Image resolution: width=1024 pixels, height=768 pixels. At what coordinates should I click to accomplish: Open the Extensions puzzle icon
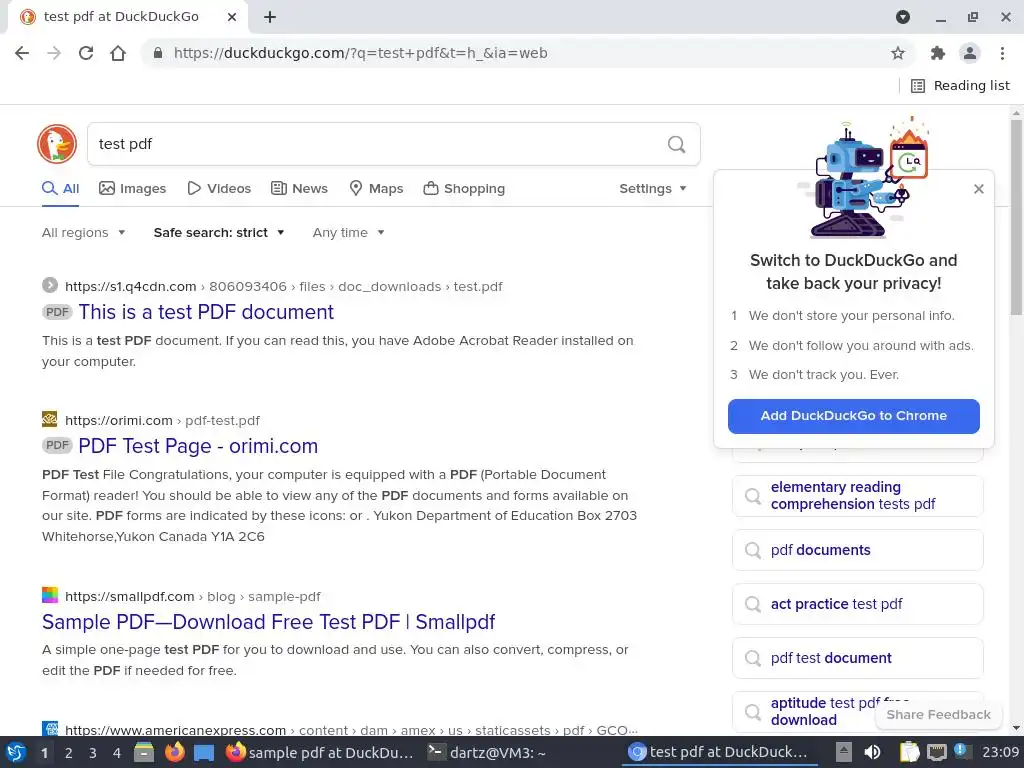click(938, 53)
